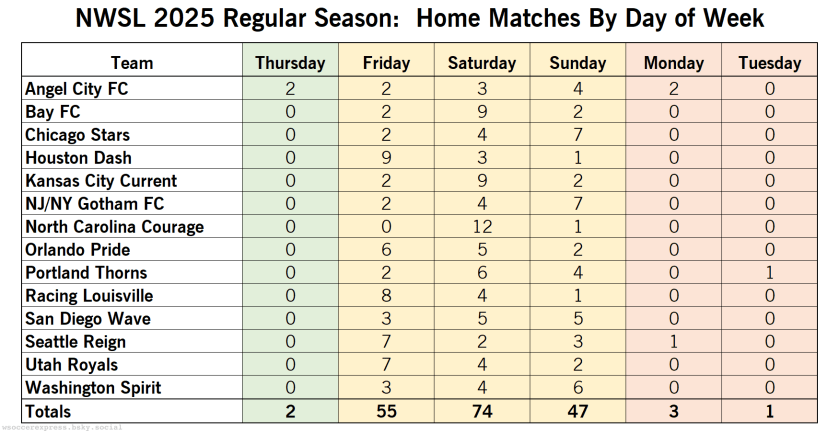Select the Angel City FC row label
Image resolution: width=839 pixels, height=431 pixels.
coord(77,89)
